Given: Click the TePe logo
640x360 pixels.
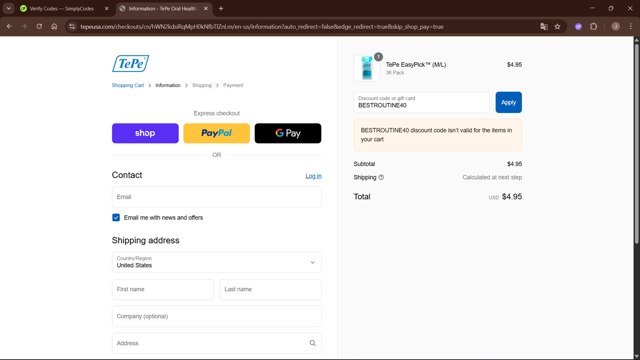Looking at the screenshot, I should [131, 63].
